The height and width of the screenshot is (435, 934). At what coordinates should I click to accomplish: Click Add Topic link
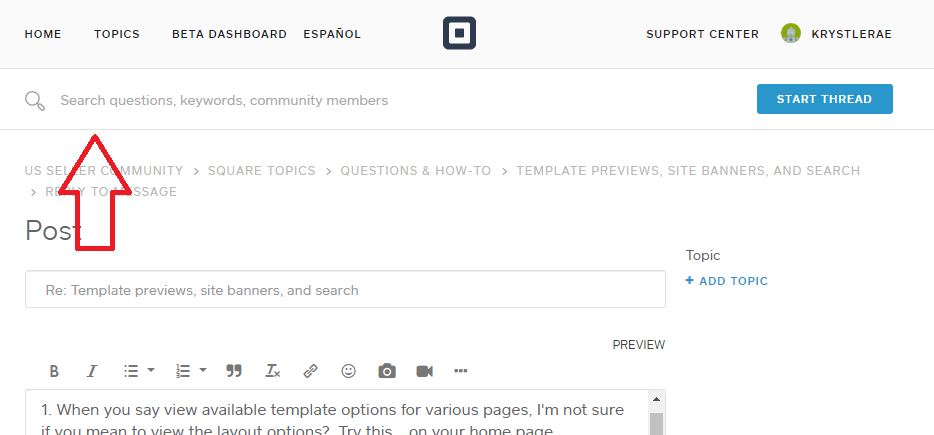(x=727, y=281)
